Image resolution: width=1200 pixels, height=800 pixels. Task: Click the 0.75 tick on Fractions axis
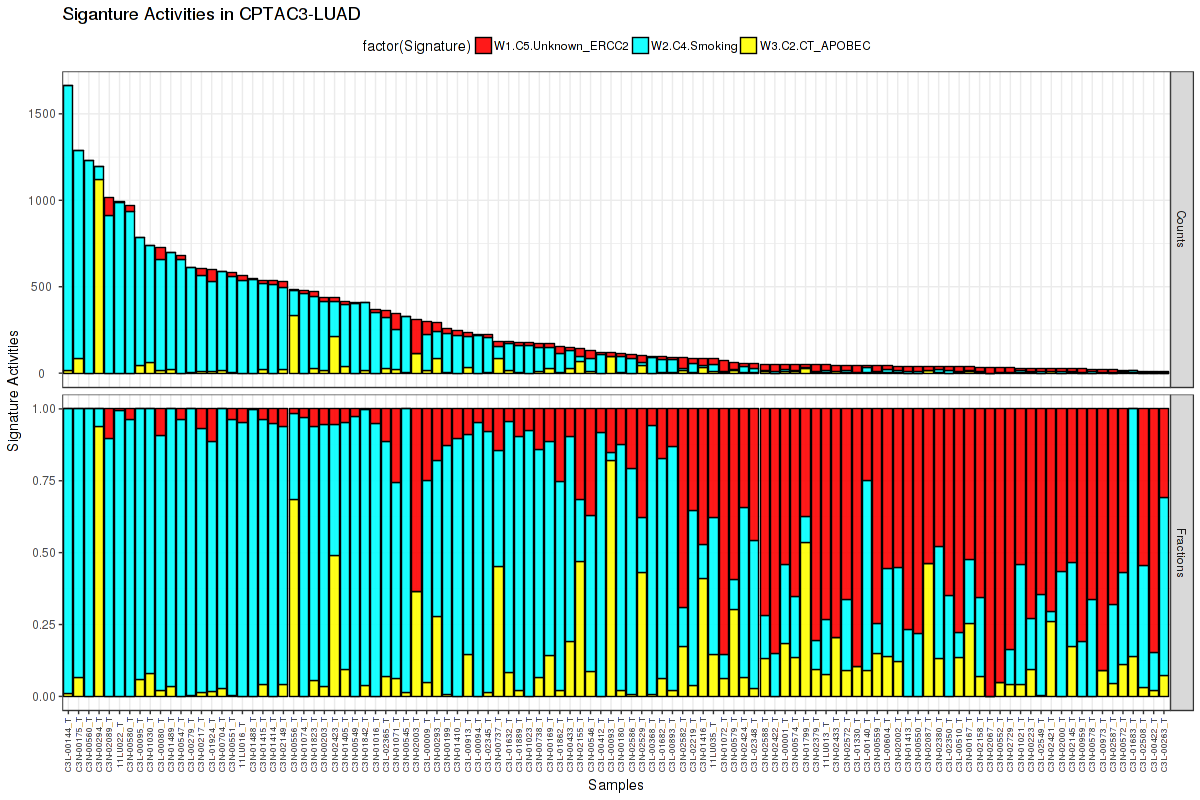click(42, 480)
